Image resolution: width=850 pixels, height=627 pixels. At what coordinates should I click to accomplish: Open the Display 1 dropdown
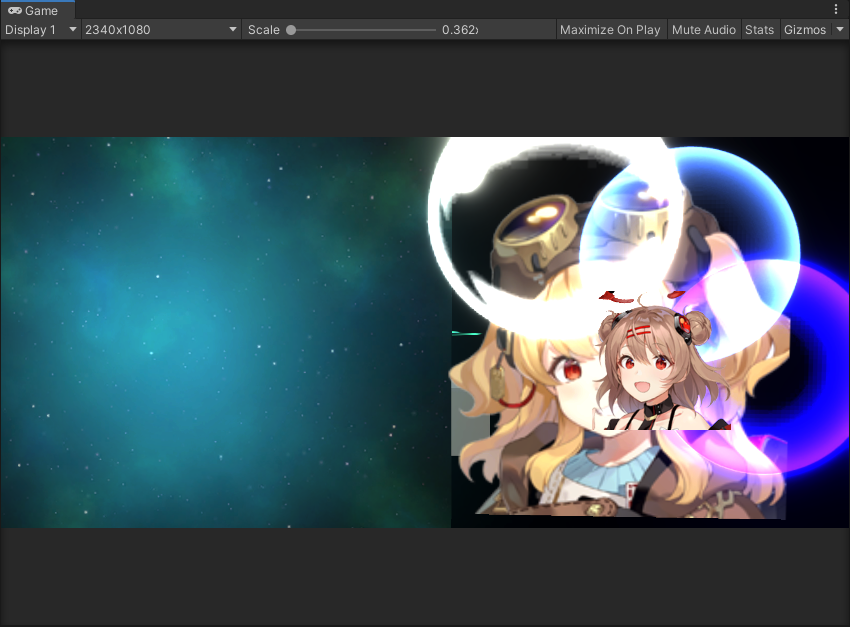tap(40, 30)
